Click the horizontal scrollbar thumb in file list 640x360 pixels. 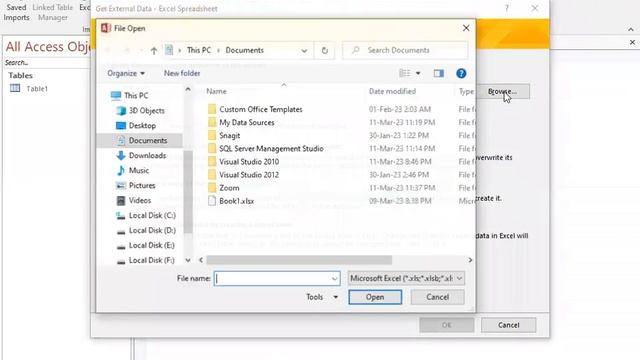[x=299, y=260]
